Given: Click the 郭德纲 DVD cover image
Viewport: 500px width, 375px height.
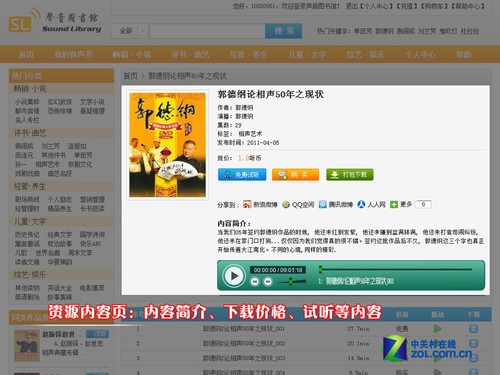Looking at the screenshot, I should pos(167,145).
